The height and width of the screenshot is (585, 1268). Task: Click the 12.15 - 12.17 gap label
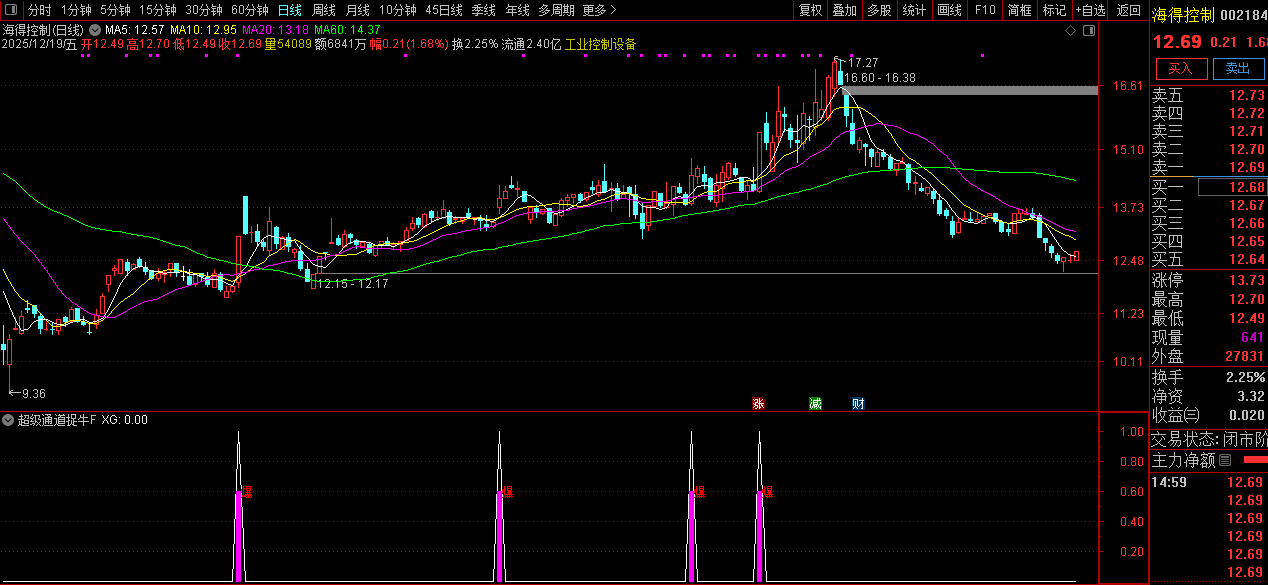click(353, 284)
